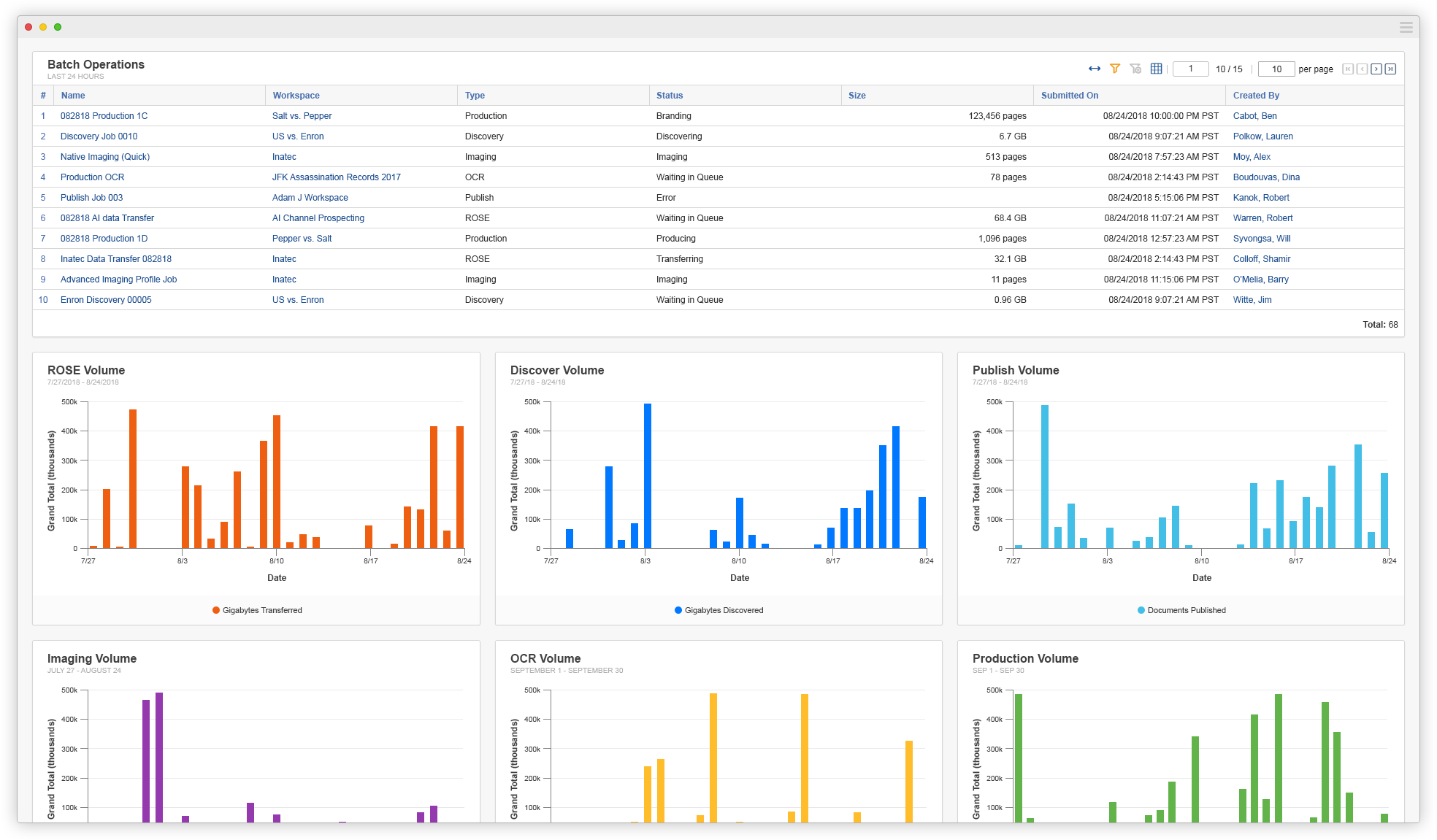Open Inatec Data Transfer 082818 job

(116, 259)
